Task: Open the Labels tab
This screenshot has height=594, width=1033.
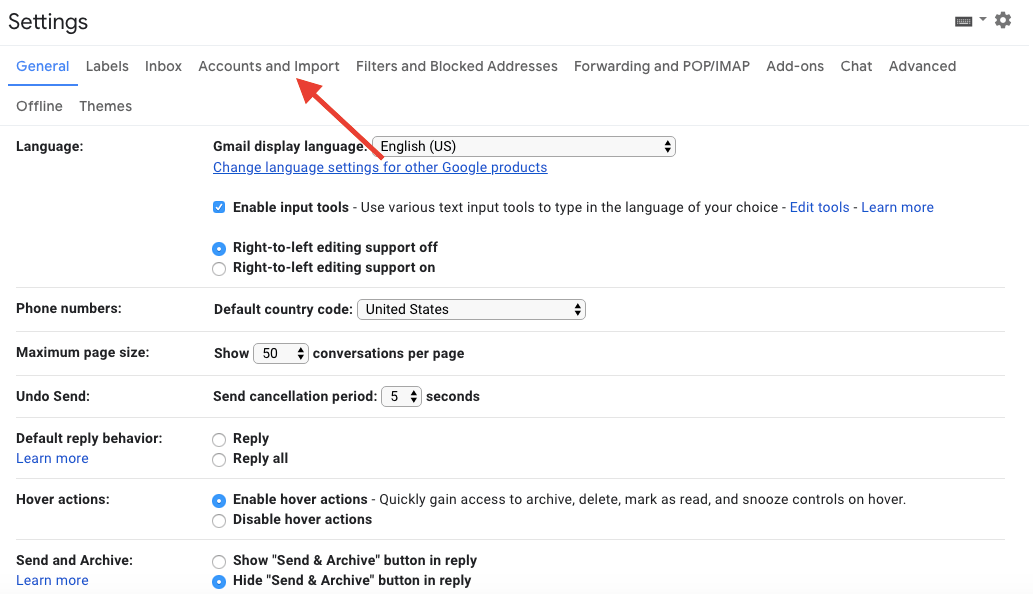Action: pos(107,67)
